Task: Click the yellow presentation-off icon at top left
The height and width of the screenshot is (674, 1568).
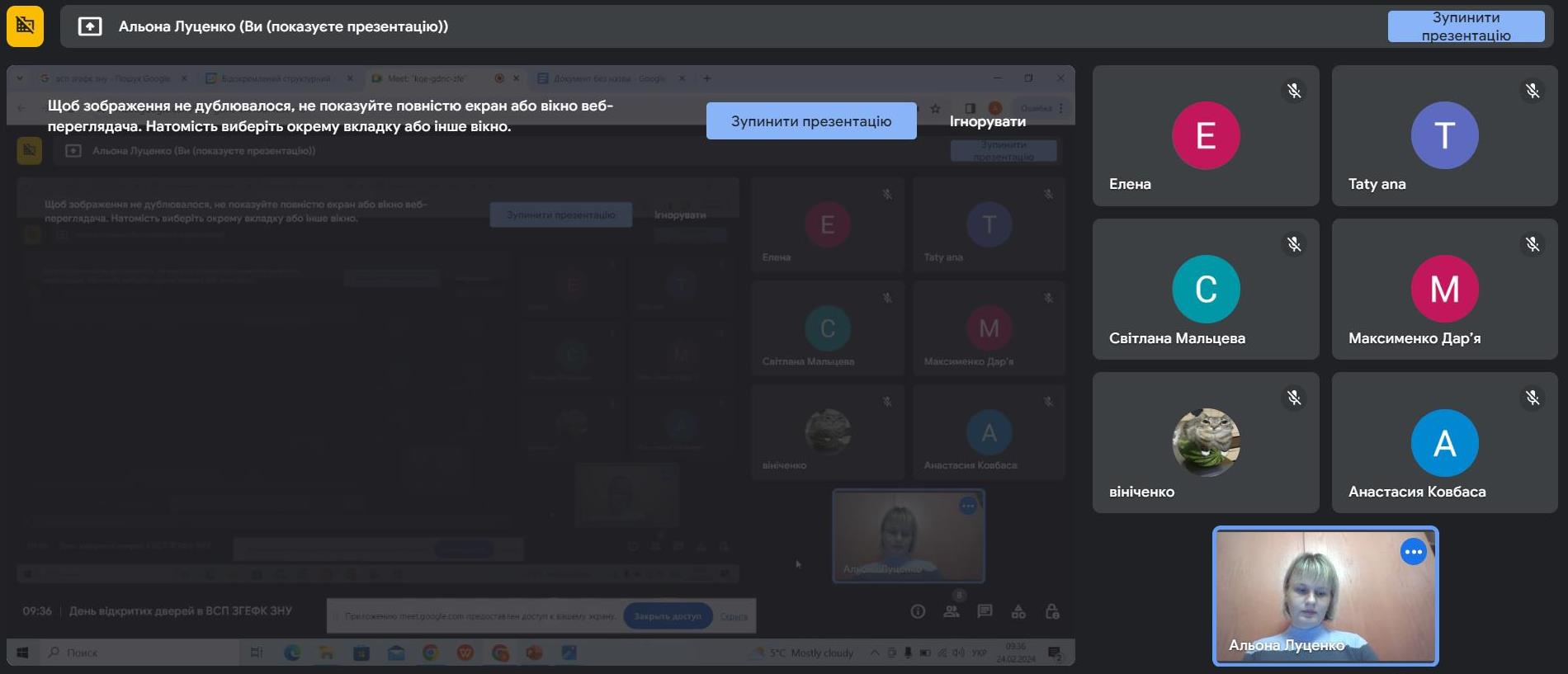Action: tap(25, 26)
